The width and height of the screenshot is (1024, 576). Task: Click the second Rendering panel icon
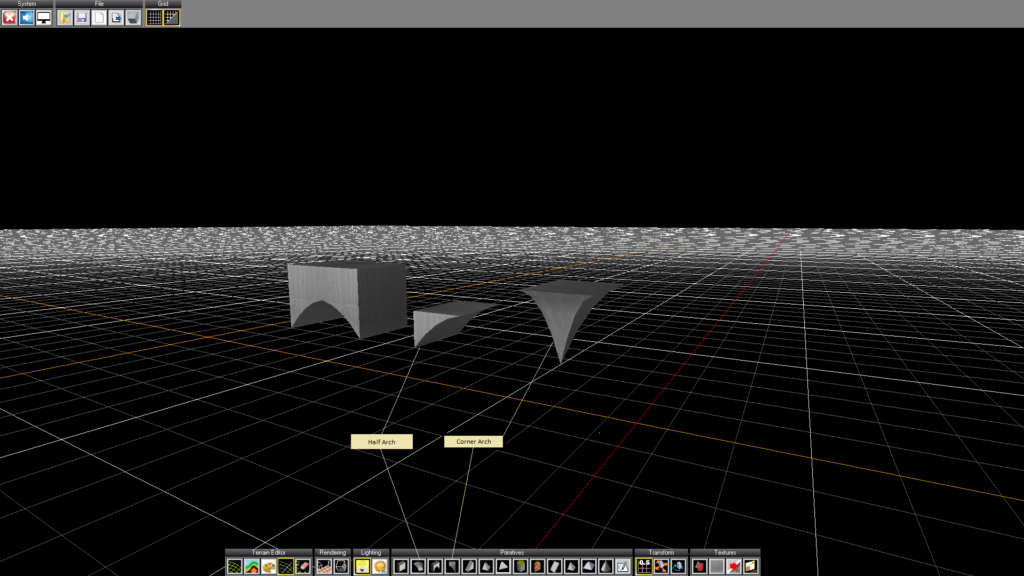pos(341,566)
